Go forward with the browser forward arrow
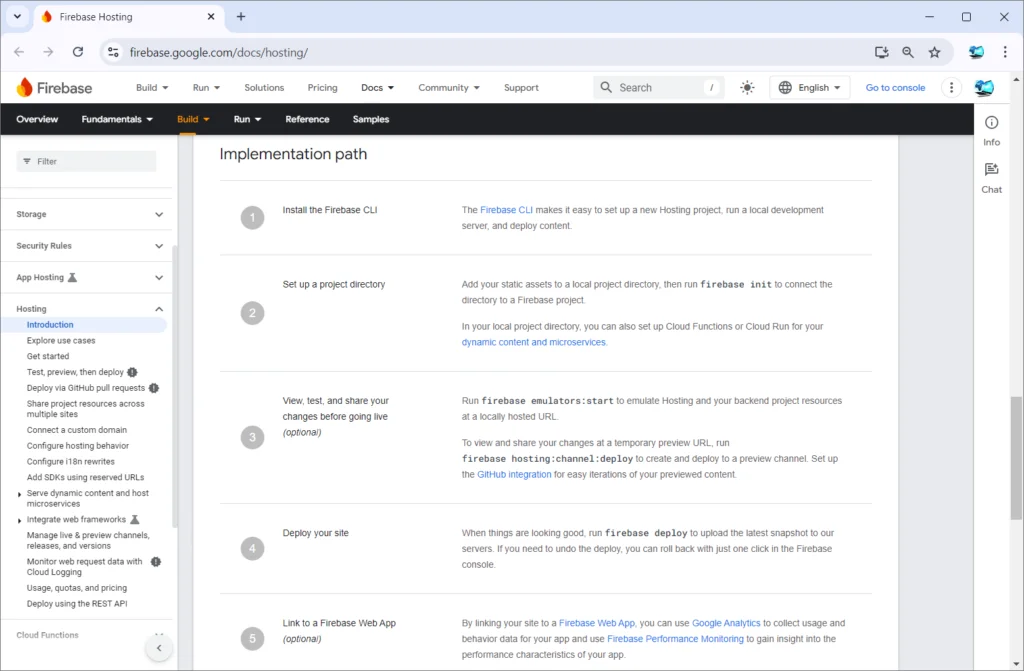 [x=48, y=52]
